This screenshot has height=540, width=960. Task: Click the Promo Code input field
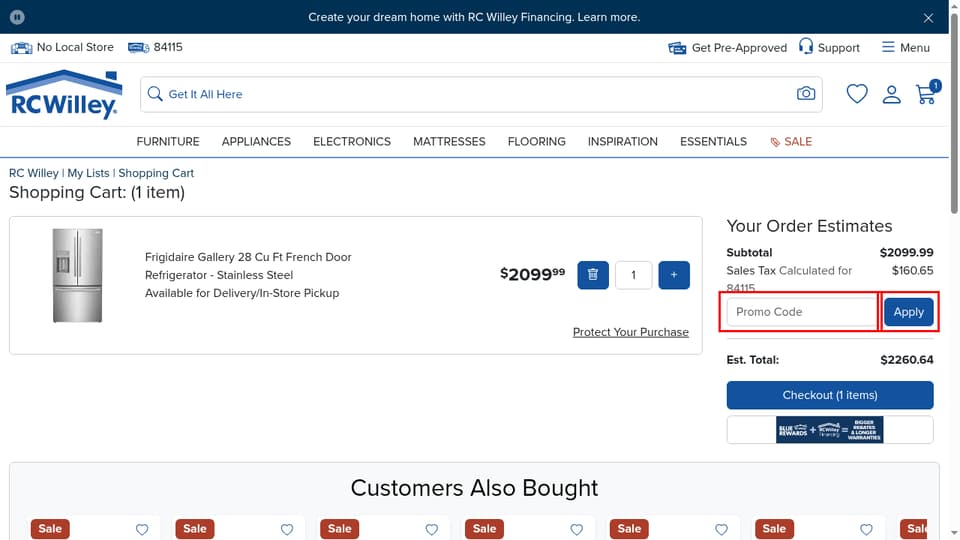[x=802, y=312]
